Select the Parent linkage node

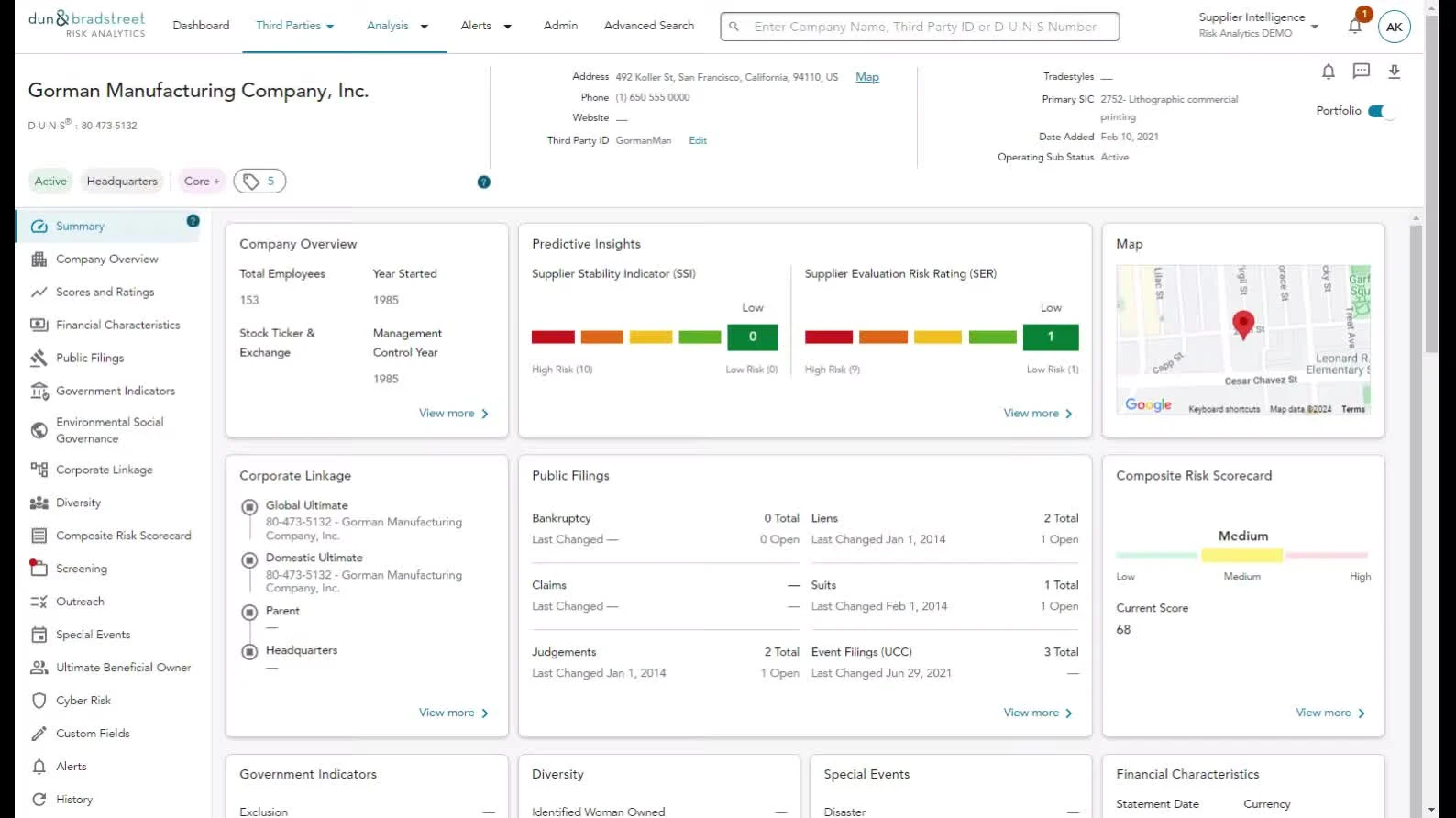[x=248, y=612]
